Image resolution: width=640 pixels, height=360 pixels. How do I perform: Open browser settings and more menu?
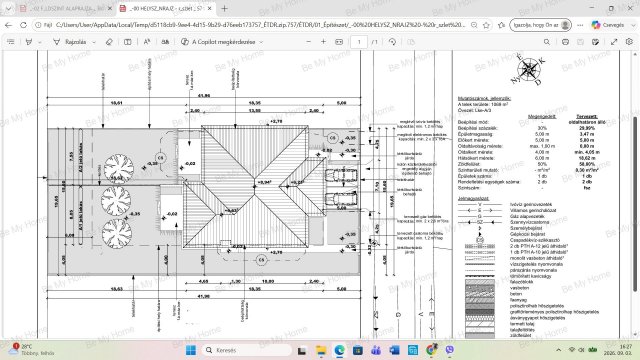coord(580,25)
